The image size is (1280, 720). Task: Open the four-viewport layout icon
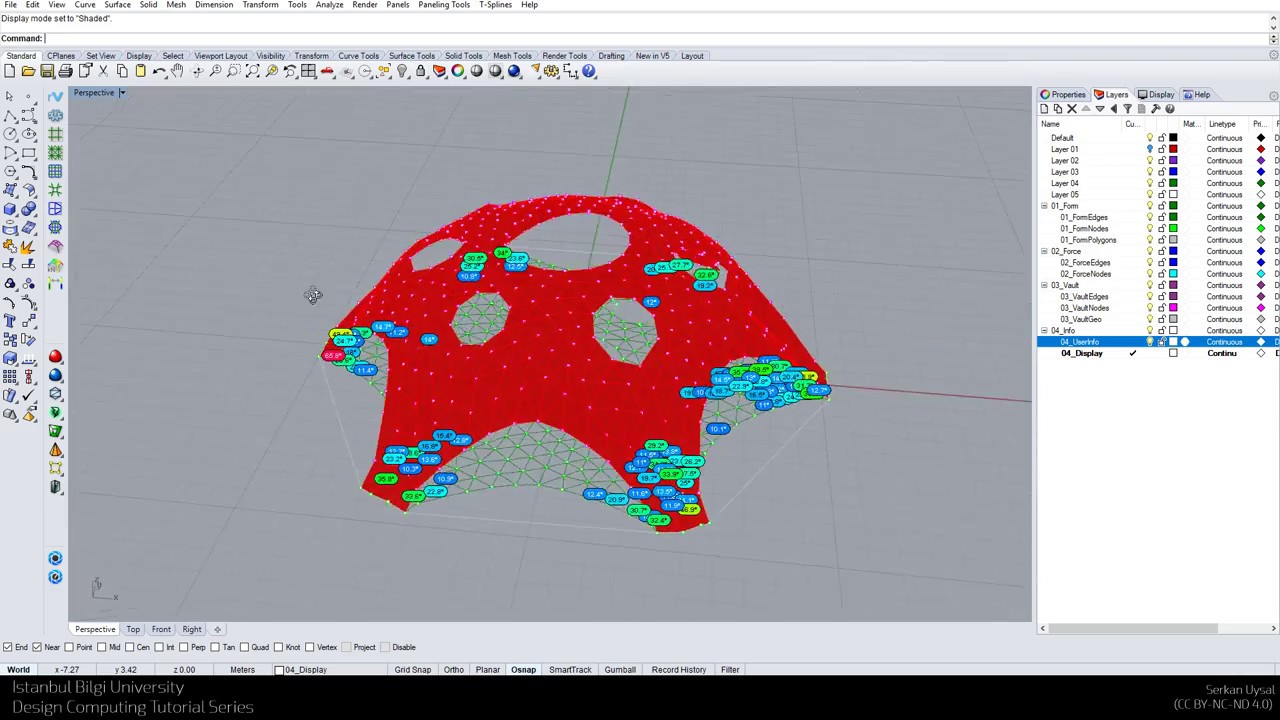point(308,71)
